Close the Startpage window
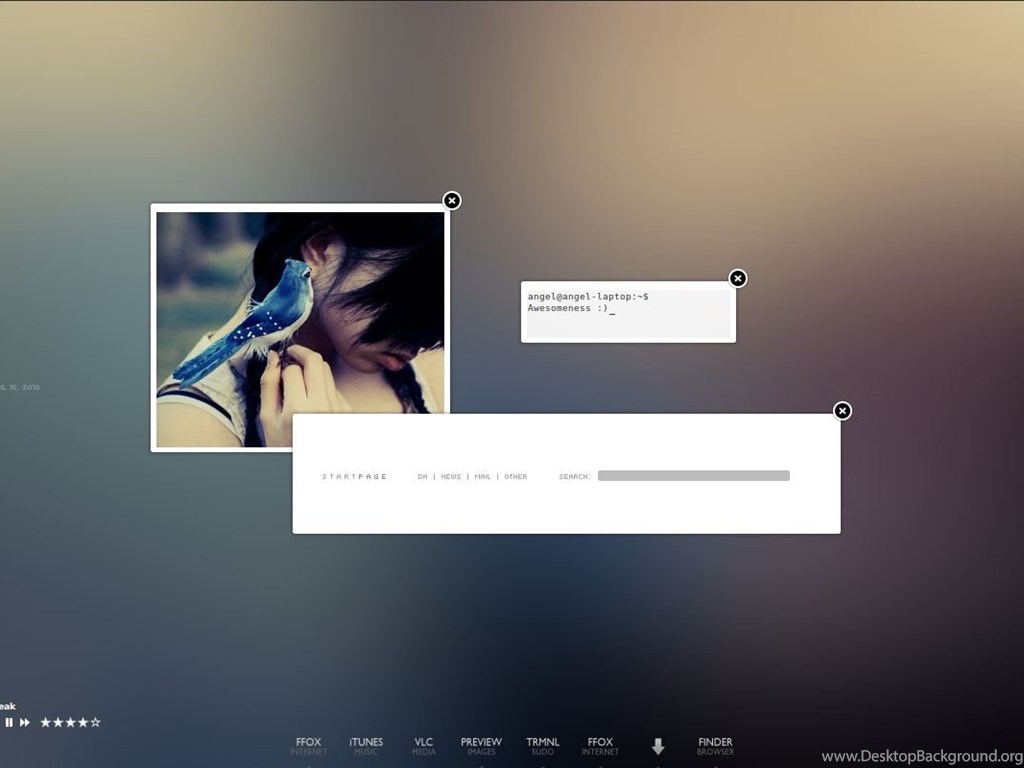 pos(843,411)
